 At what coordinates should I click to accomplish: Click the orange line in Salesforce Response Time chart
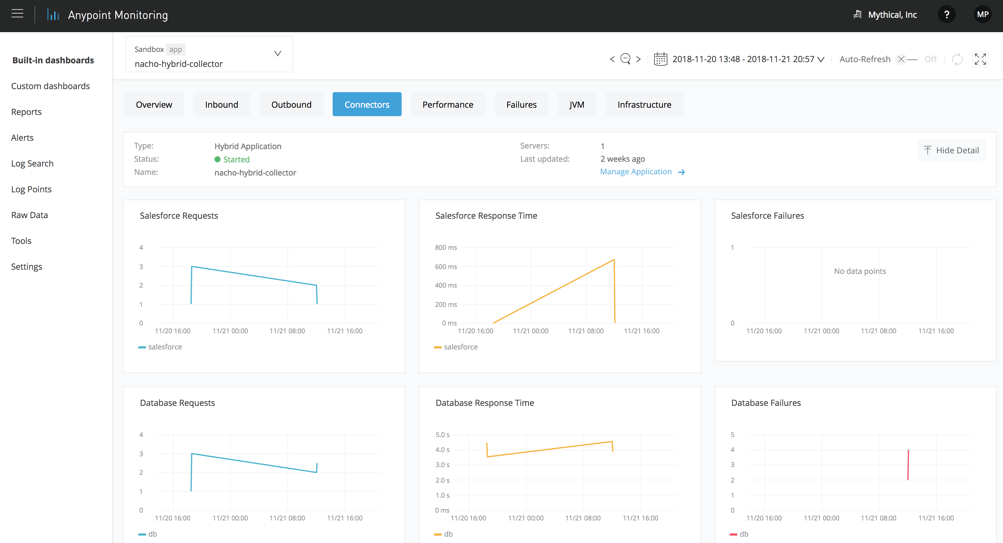tap(554, 292)
